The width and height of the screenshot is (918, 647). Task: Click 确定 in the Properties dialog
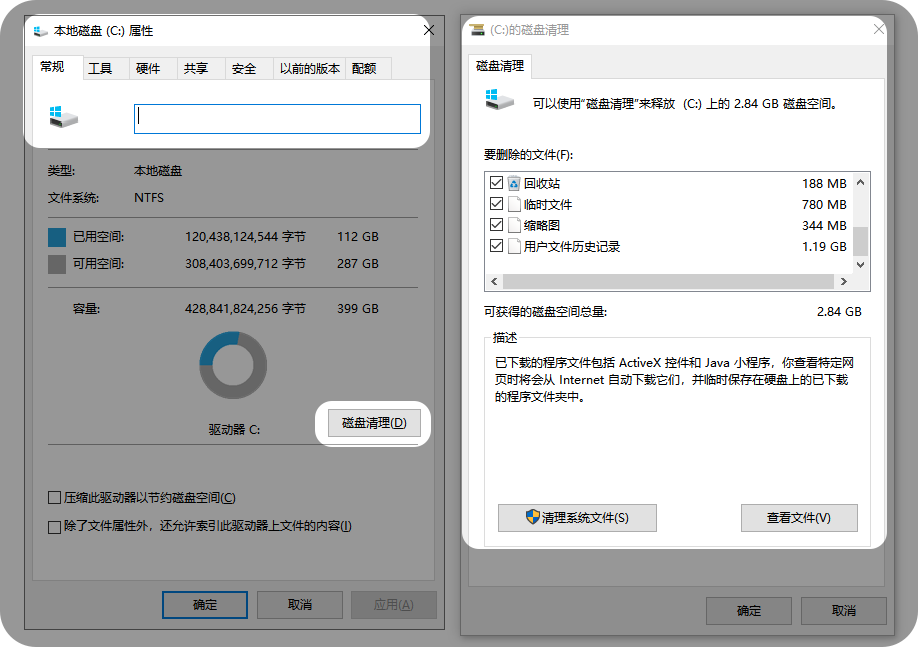(x=205, y=605)
